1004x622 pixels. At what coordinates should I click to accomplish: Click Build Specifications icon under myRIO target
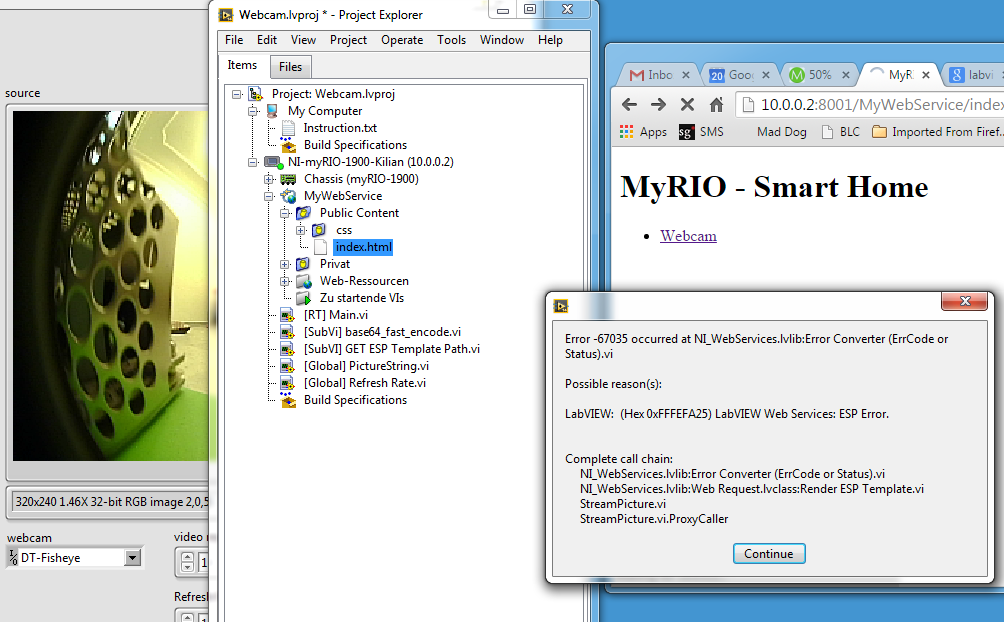tap(289, 400)
